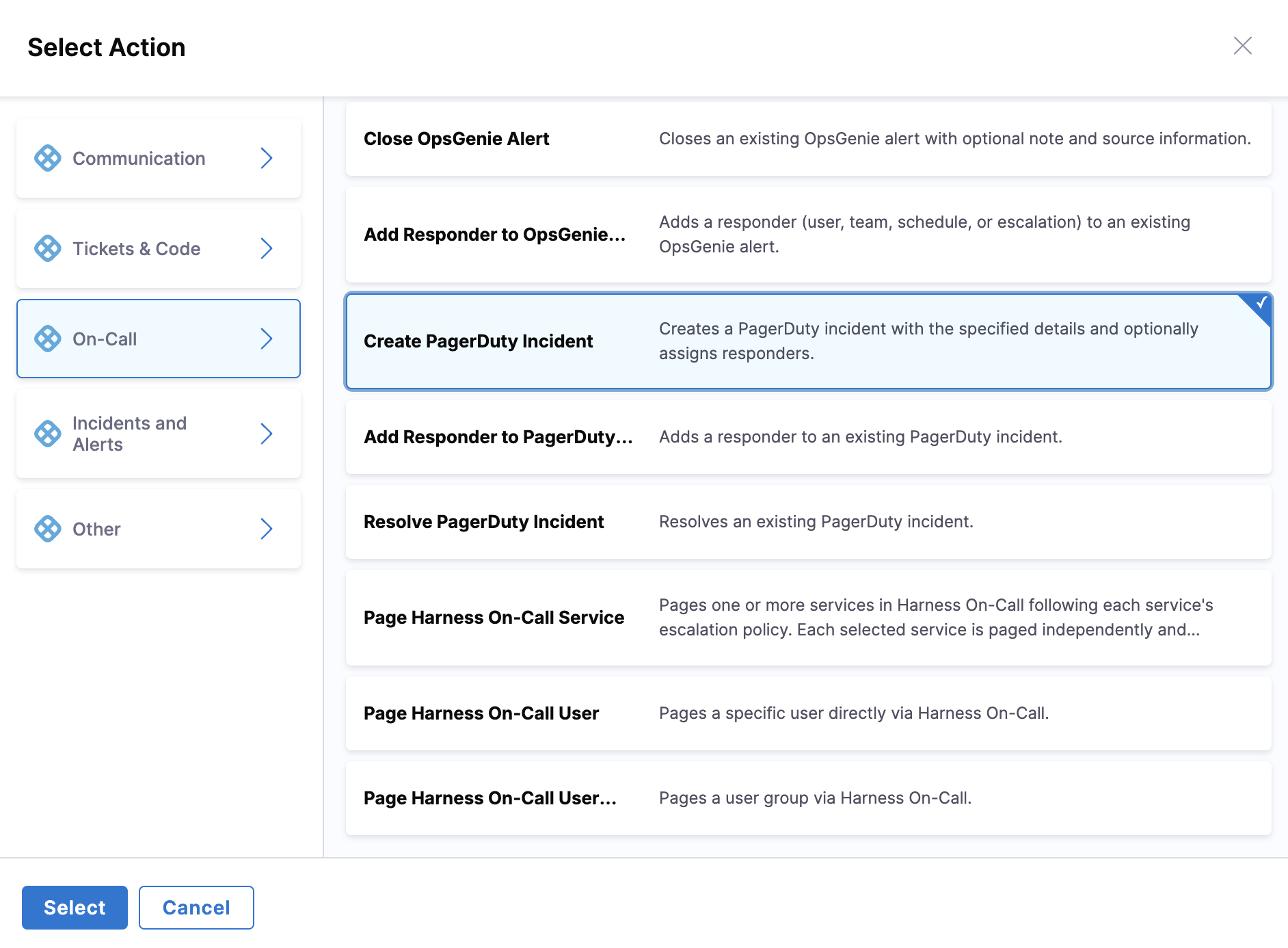1288x948 pixels.
Task: Expand the Communication category chevron
Action: tap(267, 158)
